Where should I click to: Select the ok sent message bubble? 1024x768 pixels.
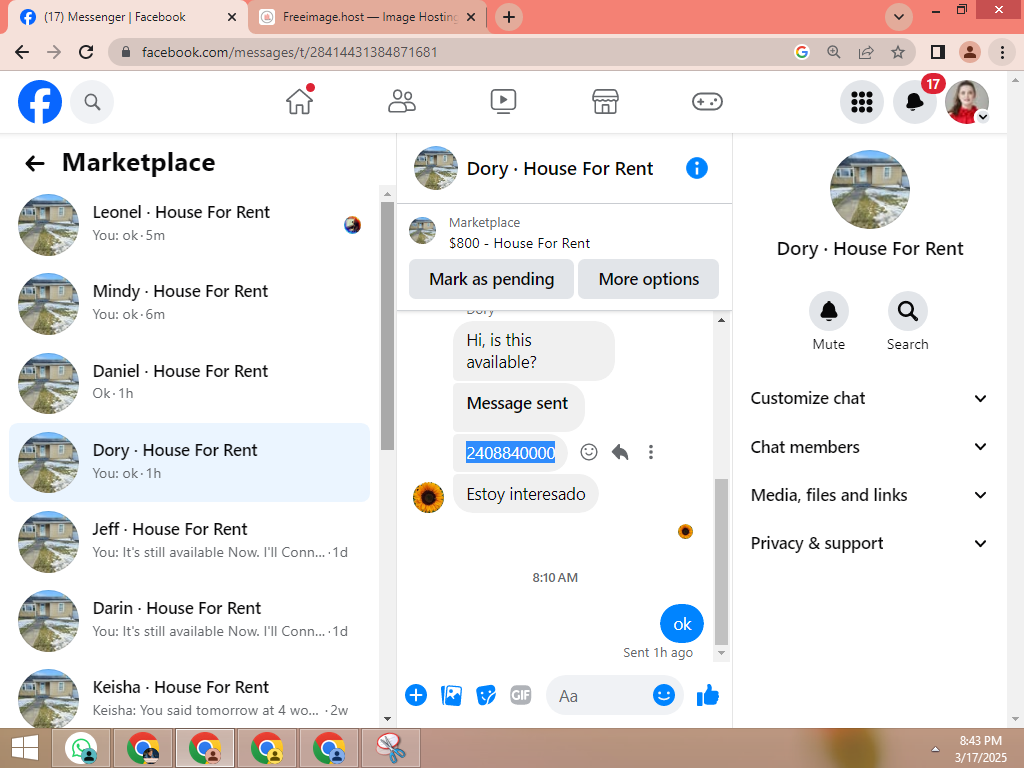point(682,624)
